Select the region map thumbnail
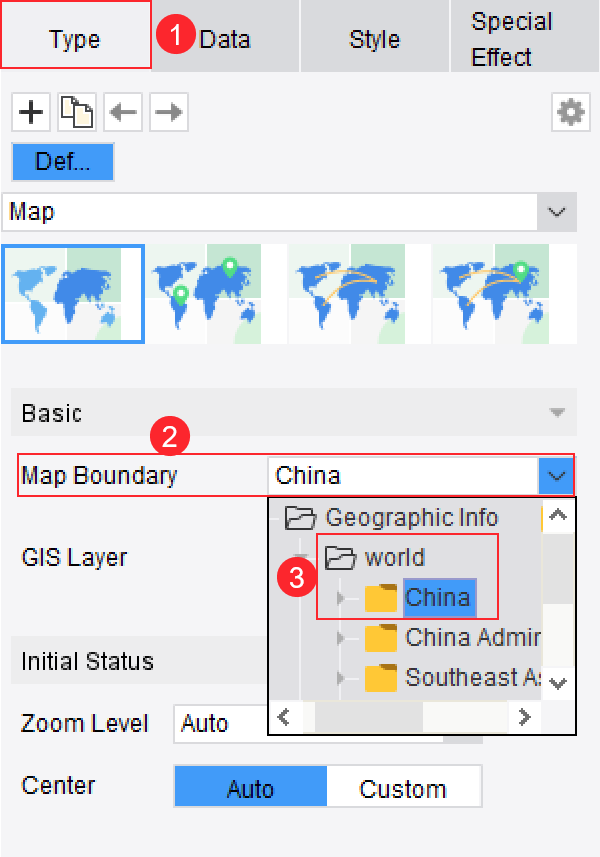The height and width of the screenshot is (857, 600). [73, 294]
